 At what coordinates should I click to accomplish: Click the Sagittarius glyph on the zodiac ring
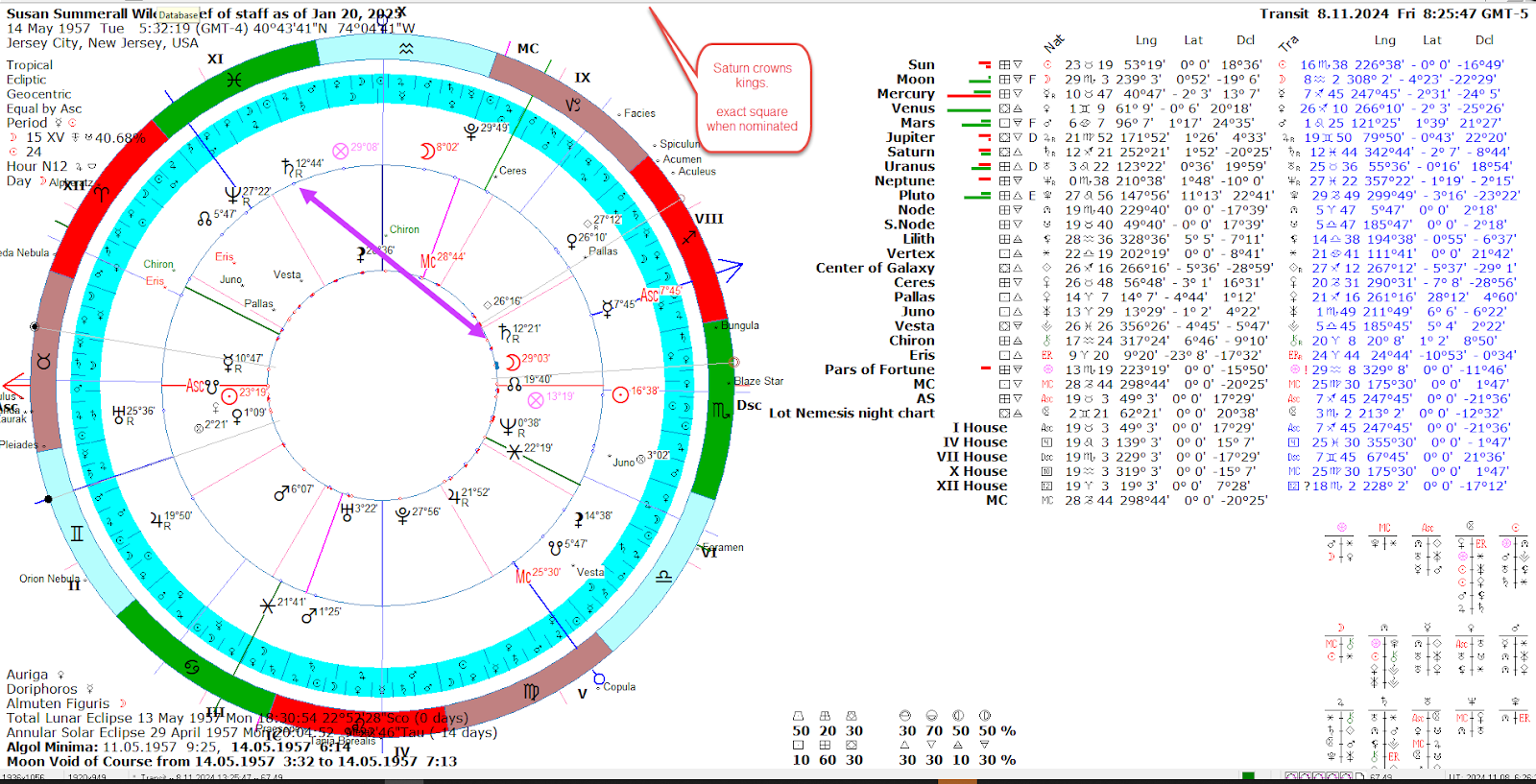[x=688, y=236]
